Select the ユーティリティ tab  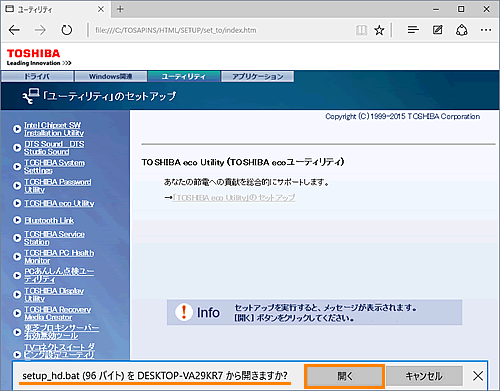click(x=184, y=76)
